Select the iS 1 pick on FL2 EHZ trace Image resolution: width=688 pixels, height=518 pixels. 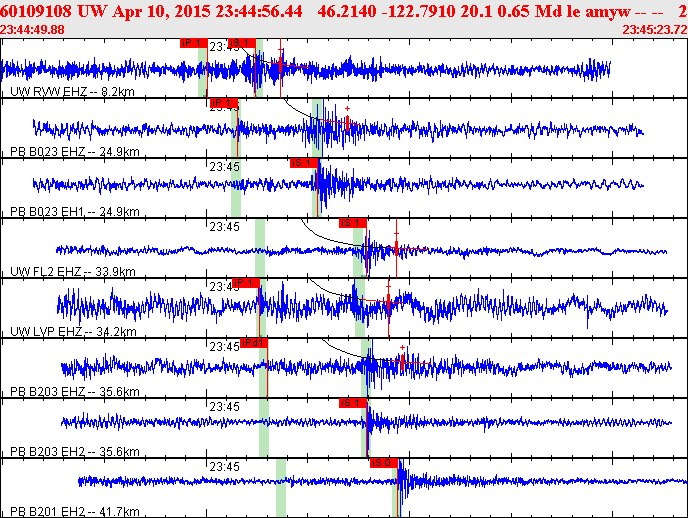(x=353, y=223)
